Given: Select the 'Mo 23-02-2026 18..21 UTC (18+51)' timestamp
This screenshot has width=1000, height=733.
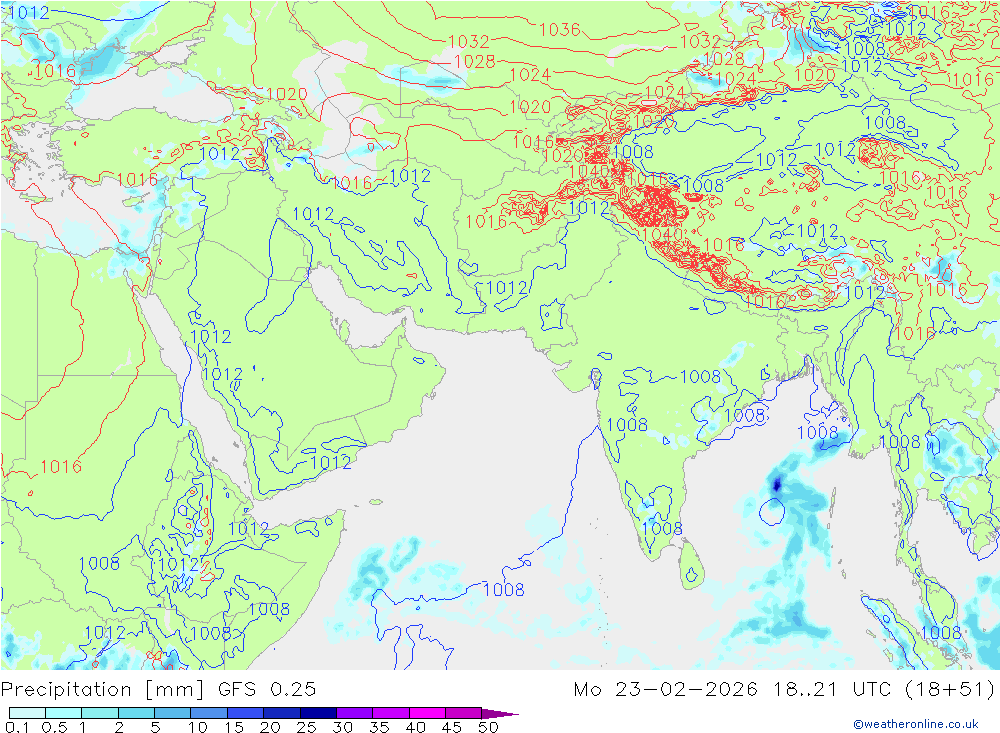Looking at the screenshot, I should (784, 690).
